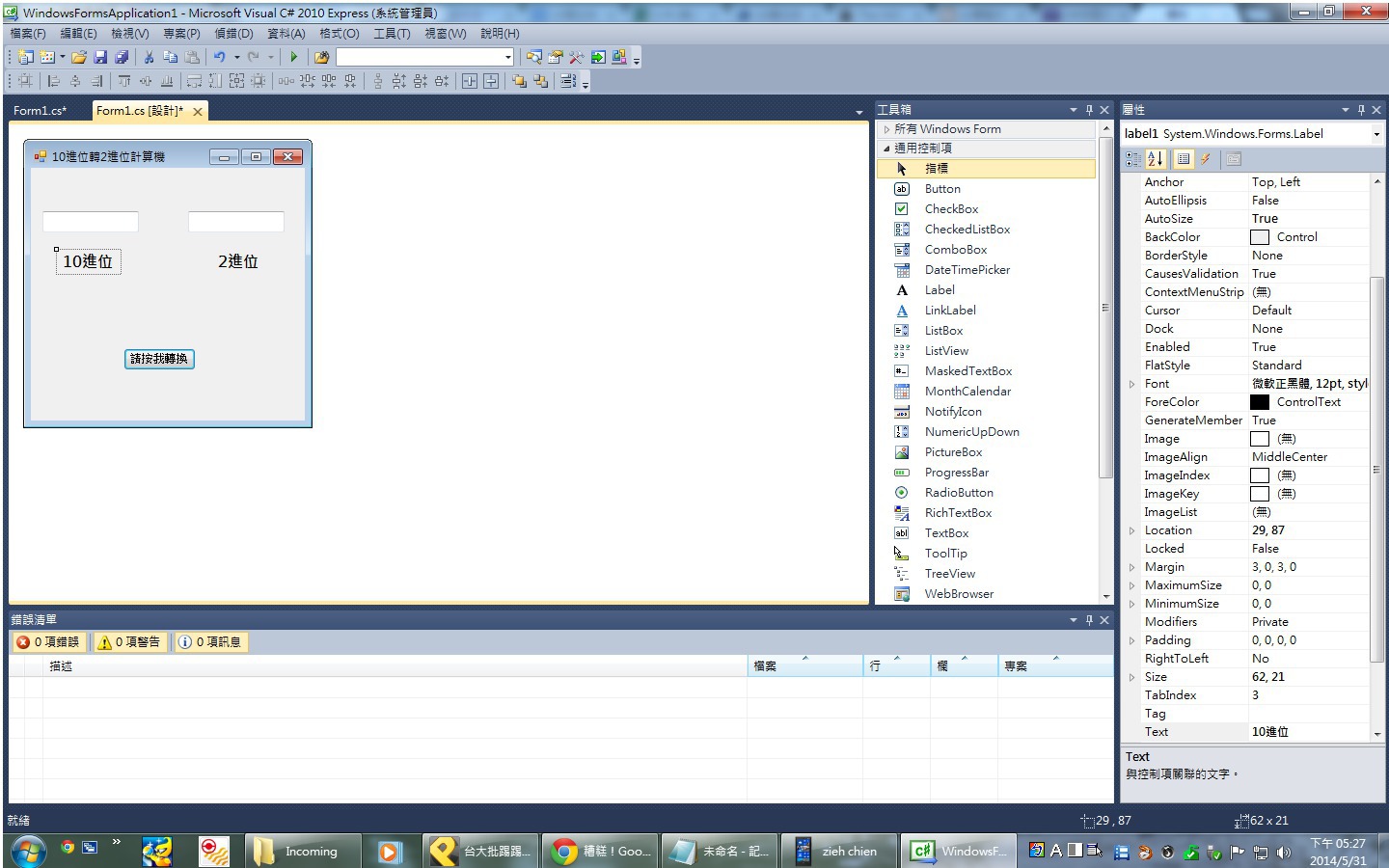1389x868 pixels.
Task: Click the 請按我轉換 button on the form
Action: pos(159,359)
